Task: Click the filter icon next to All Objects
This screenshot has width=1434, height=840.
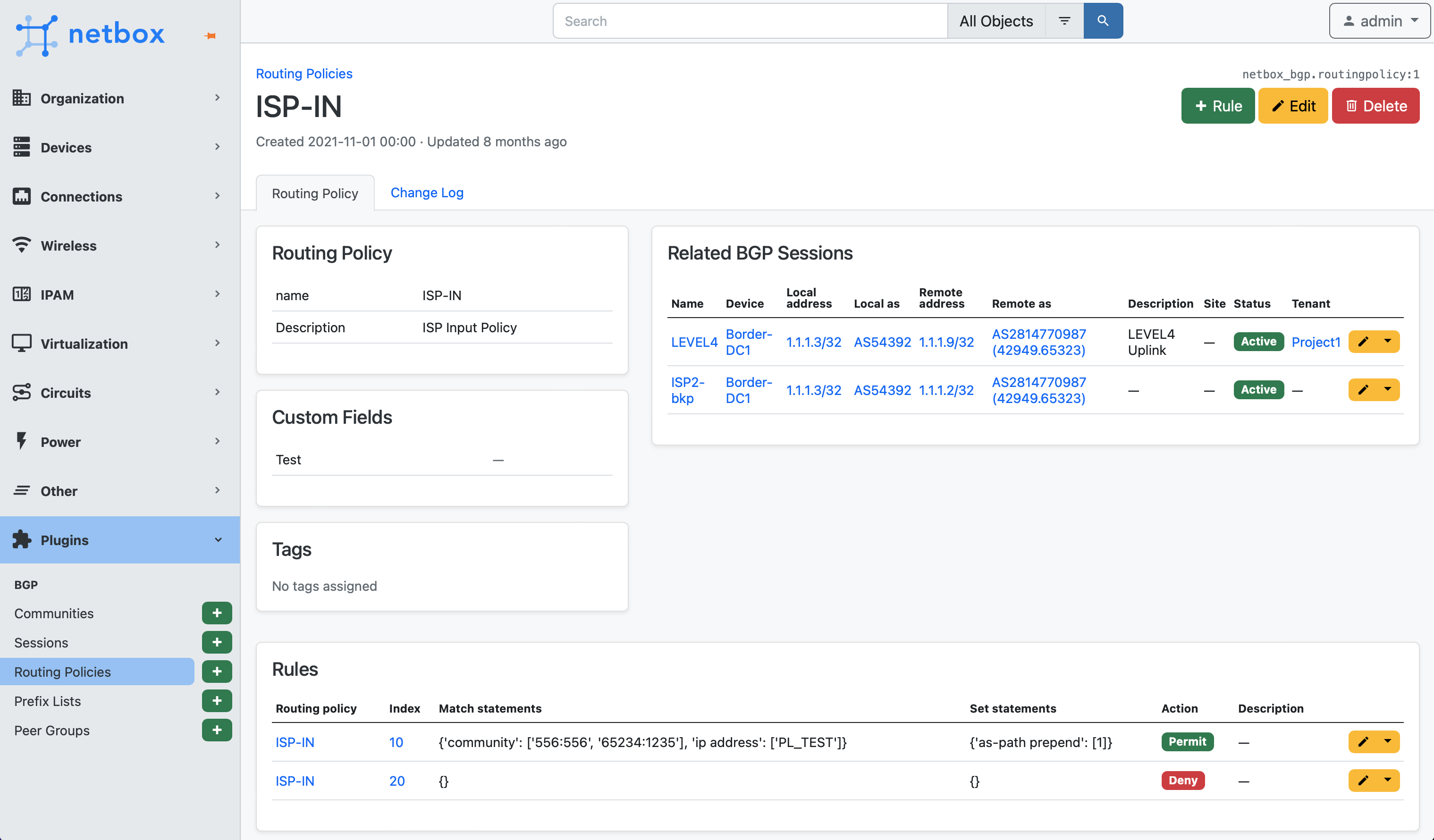Action: 1064,21
